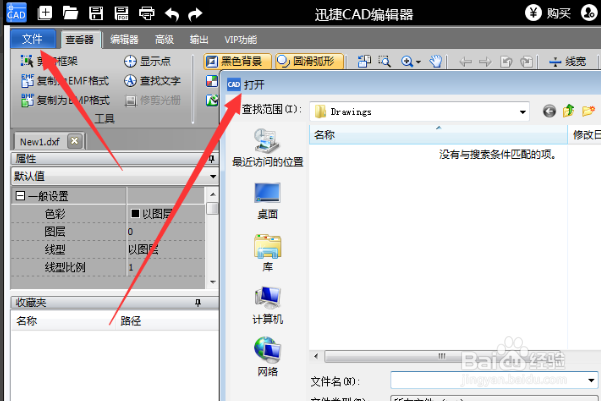Toggle 显示点 option

[147, 61]
